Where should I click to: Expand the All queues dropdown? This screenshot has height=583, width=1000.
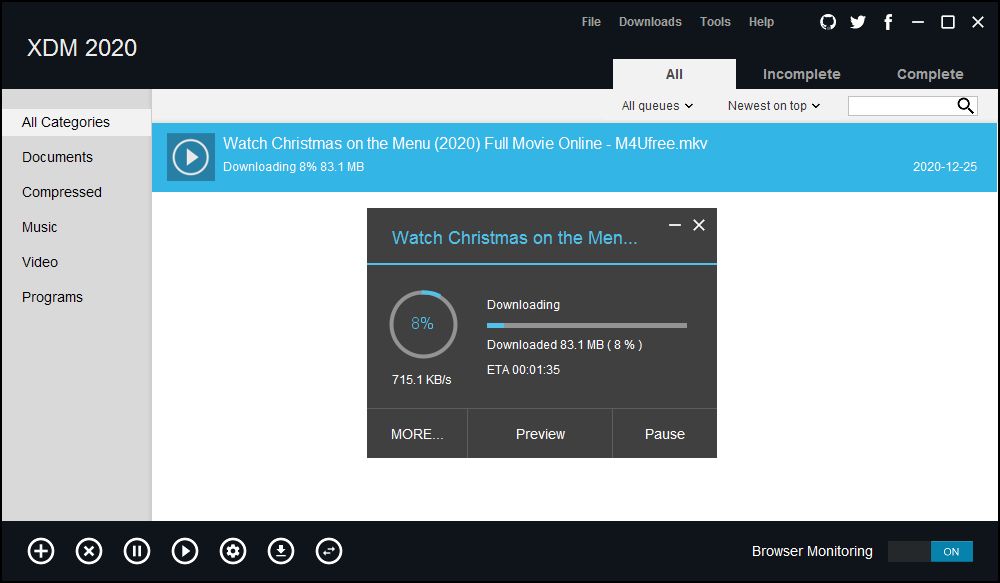(x=657, y=106)
